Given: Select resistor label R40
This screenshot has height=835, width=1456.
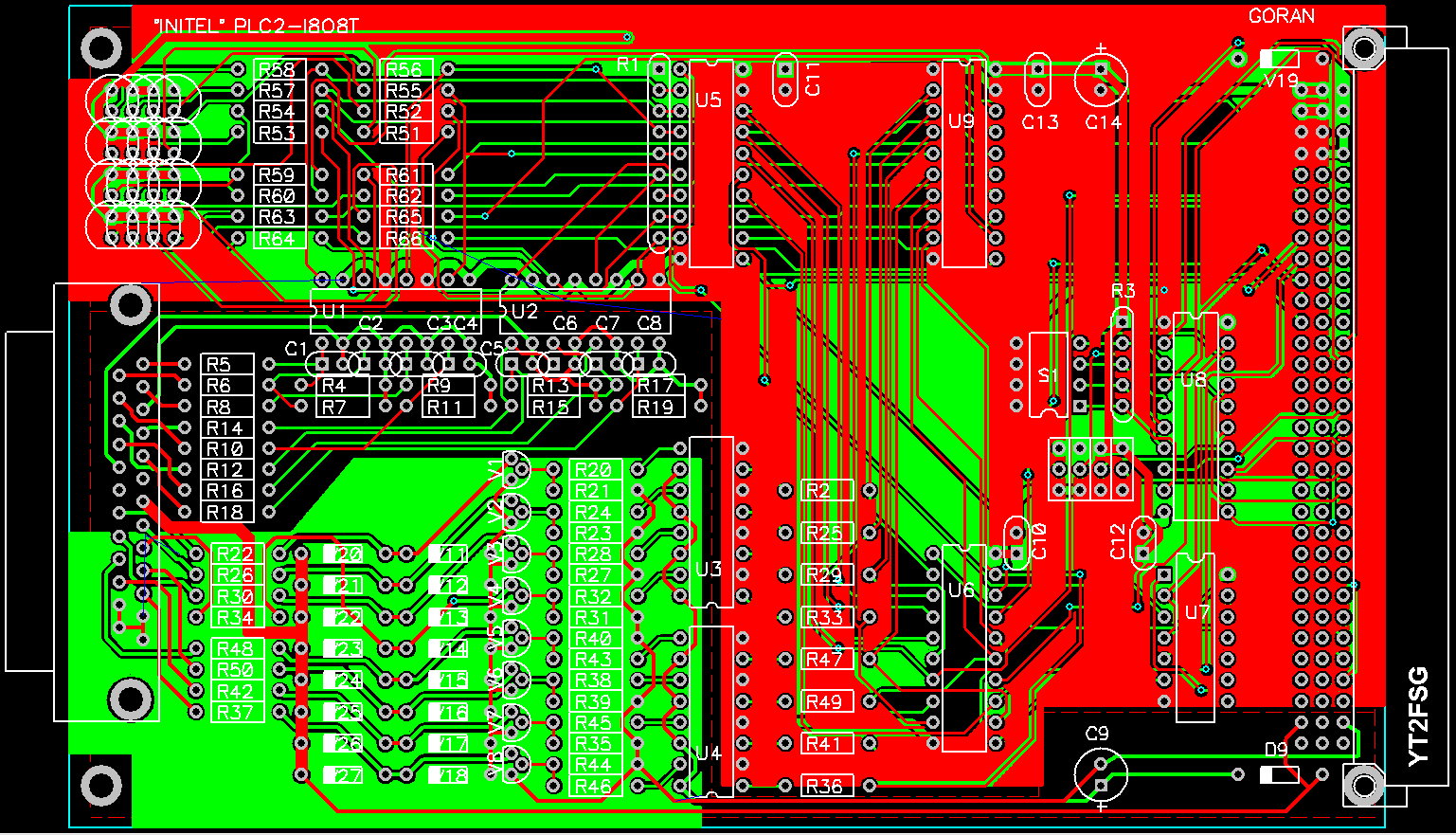Looking at the screenshot, I should (x=593, y=639).
